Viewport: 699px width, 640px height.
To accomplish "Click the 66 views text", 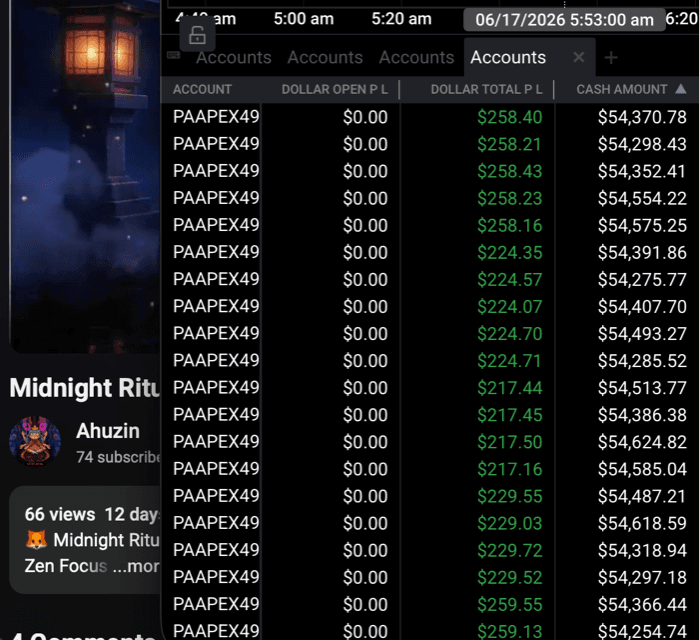I will pyautogui.click(x=60, y=514).
